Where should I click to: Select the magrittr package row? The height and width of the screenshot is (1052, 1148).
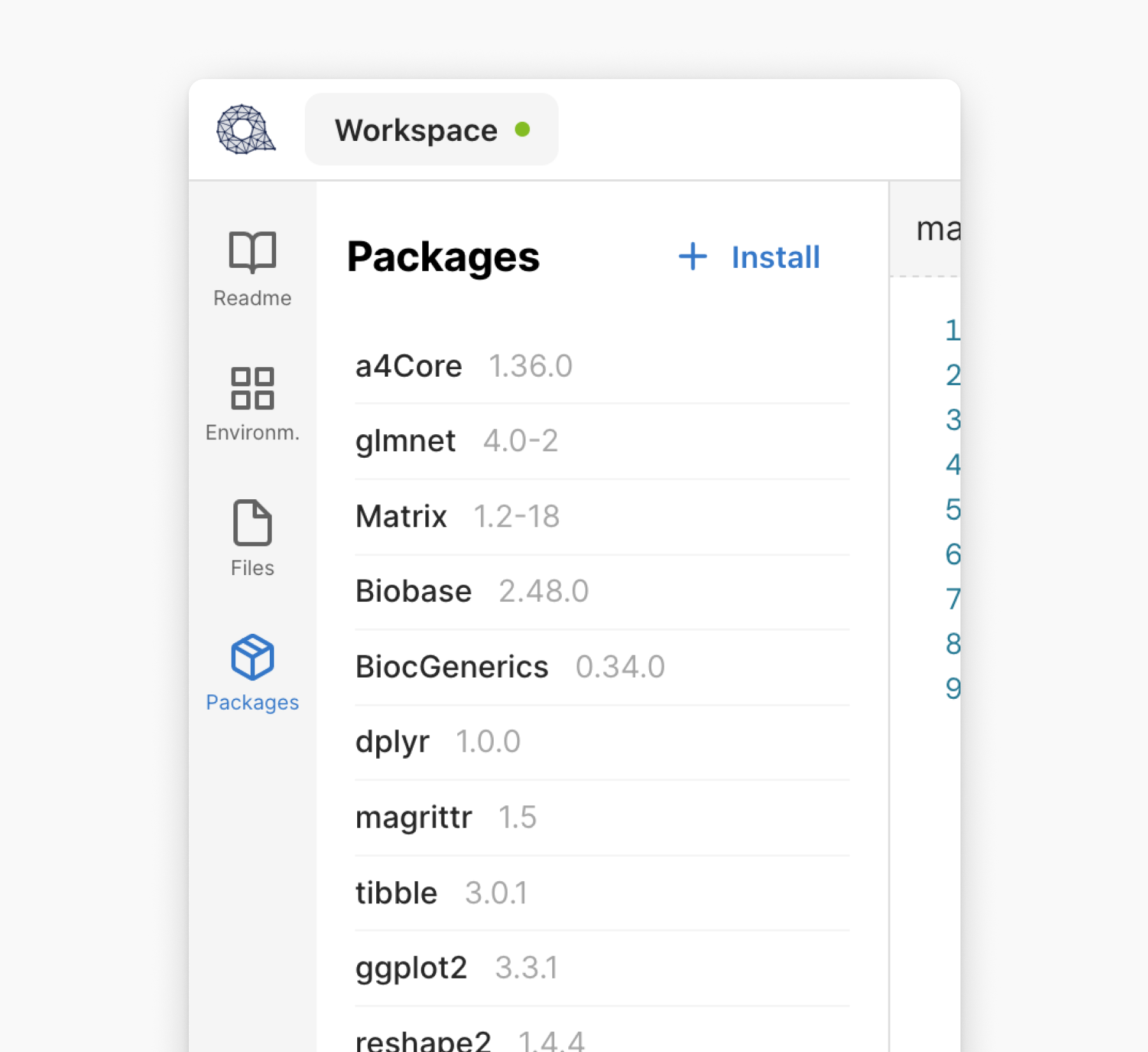(602, 817)
